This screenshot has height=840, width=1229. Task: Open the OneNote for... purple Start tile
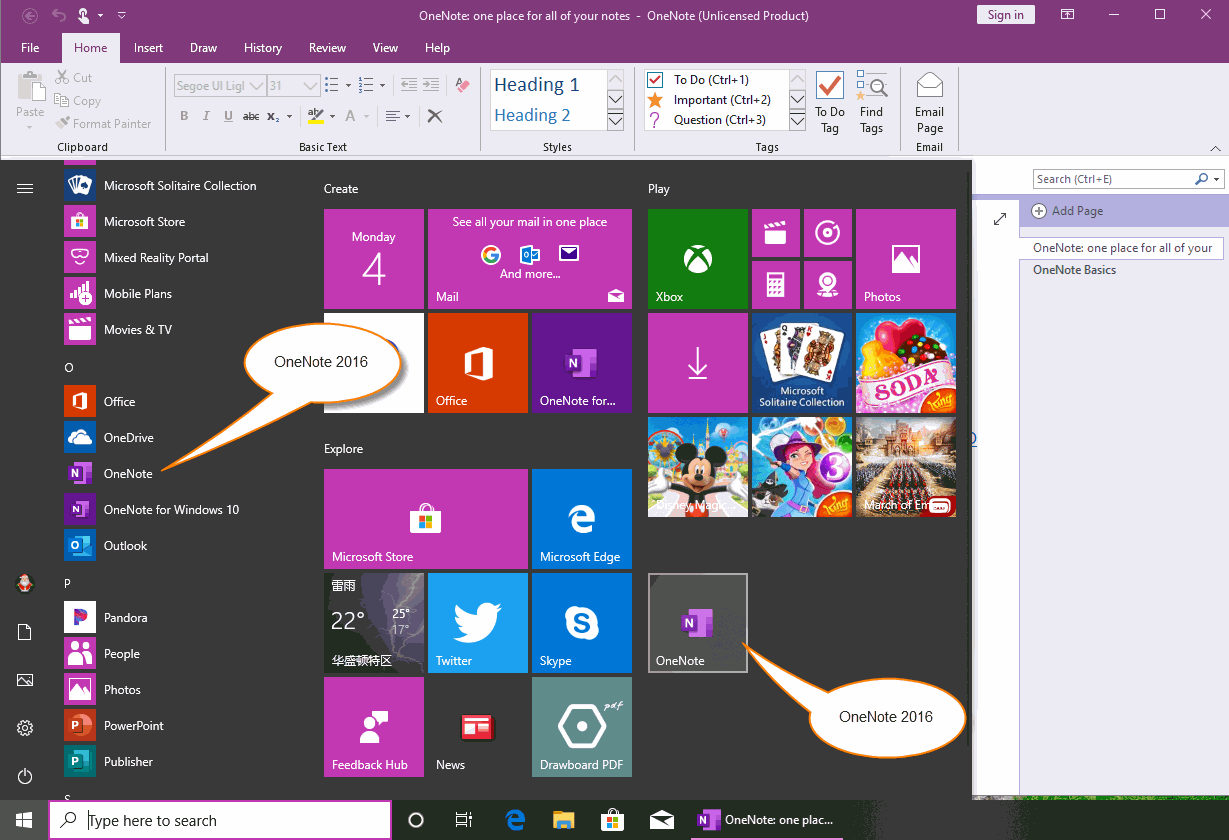point(581,363)
